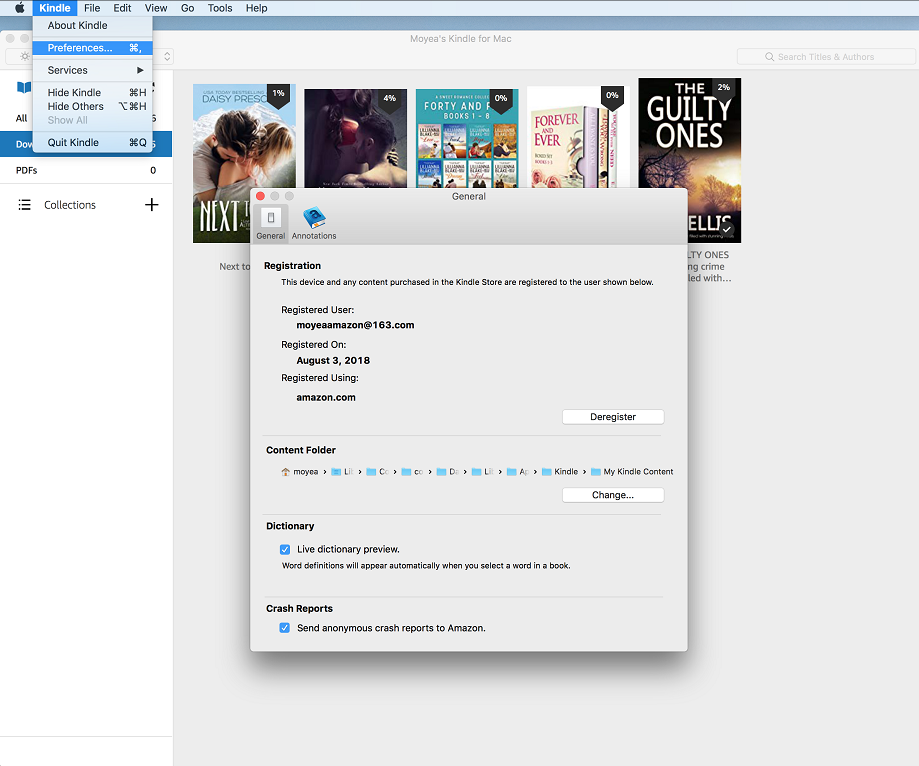Expand the Services submenu
Image resolution: width=919 pixels, height=766 pixels.
point(92,70)
